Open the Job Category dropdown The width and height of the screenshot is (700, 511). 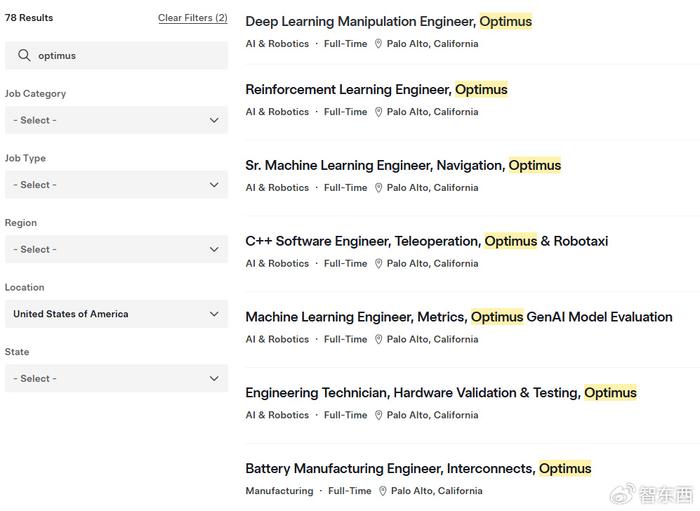[116, 120]
